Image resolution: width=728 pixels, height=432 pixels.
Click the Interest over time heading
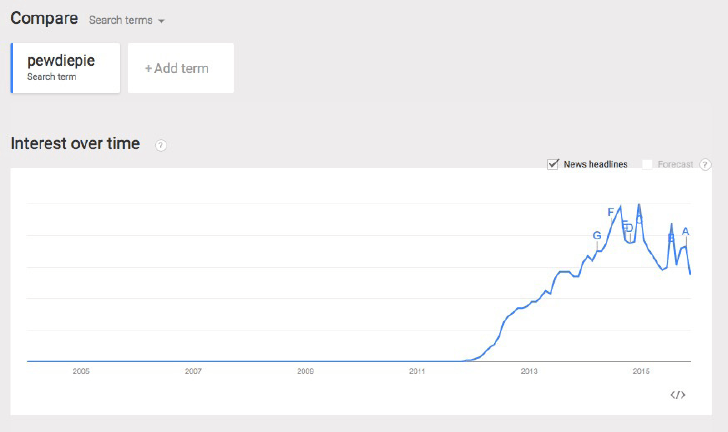click(75, 144)
